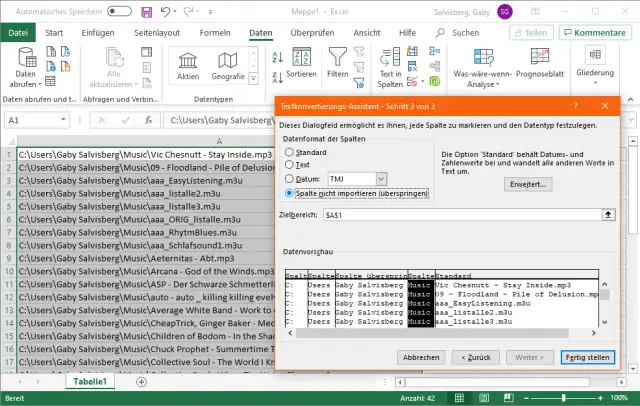Click Text in Spalten icon
Screen dimensions: 640x406
coord(390,66)
